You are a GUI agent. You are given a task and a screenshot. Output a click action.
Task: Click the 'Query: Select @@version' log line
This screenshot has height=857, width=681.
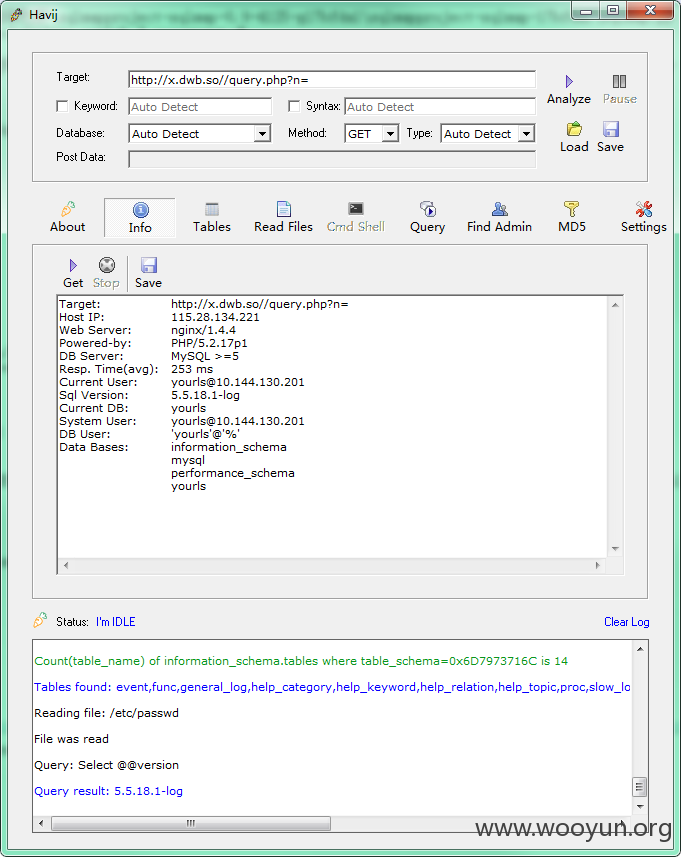click(107, 765)
